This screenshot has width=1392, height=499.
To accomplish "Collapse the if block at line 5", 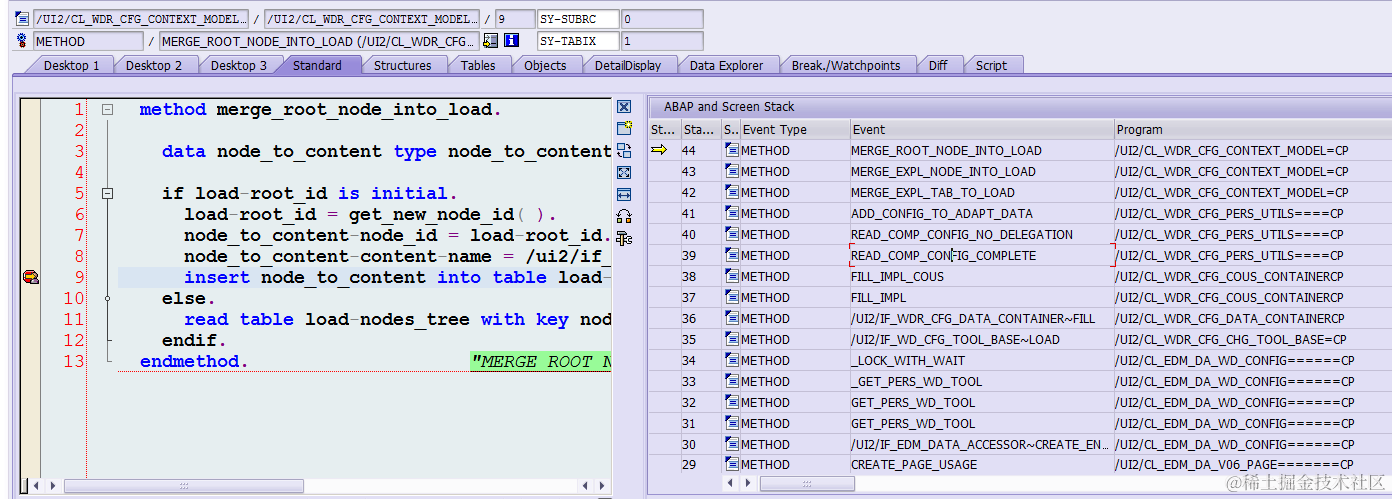I will tap(108, 194).
